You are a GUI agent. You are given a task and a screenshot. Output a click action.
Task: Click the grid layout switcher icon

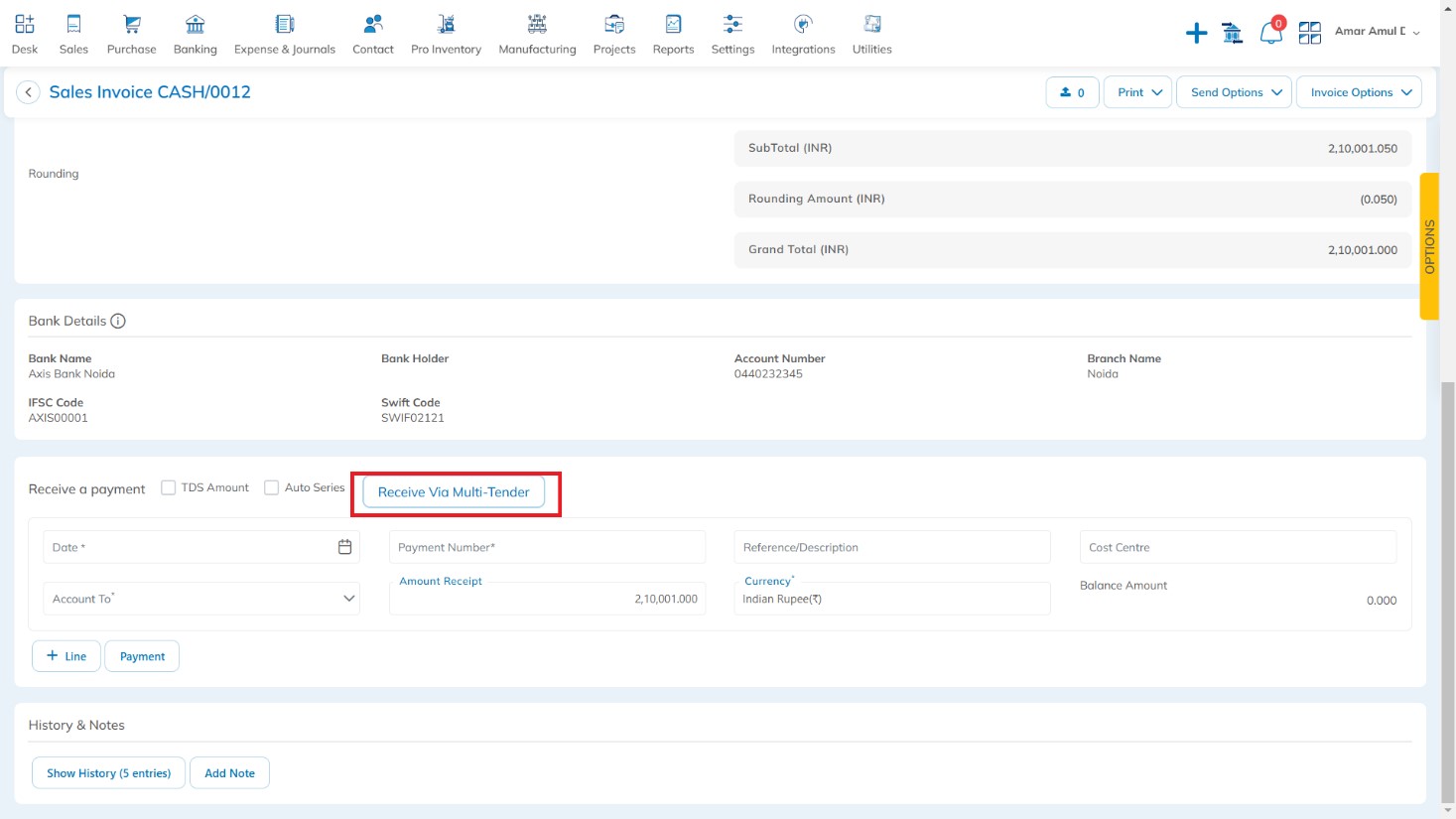(x=1310, y=33)
